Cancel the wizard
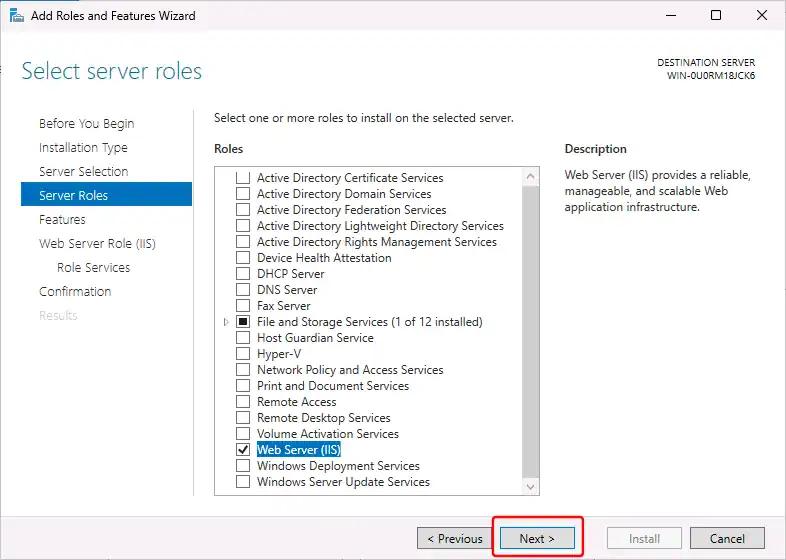This screenshot has width=786, height=560. (727, 538)
